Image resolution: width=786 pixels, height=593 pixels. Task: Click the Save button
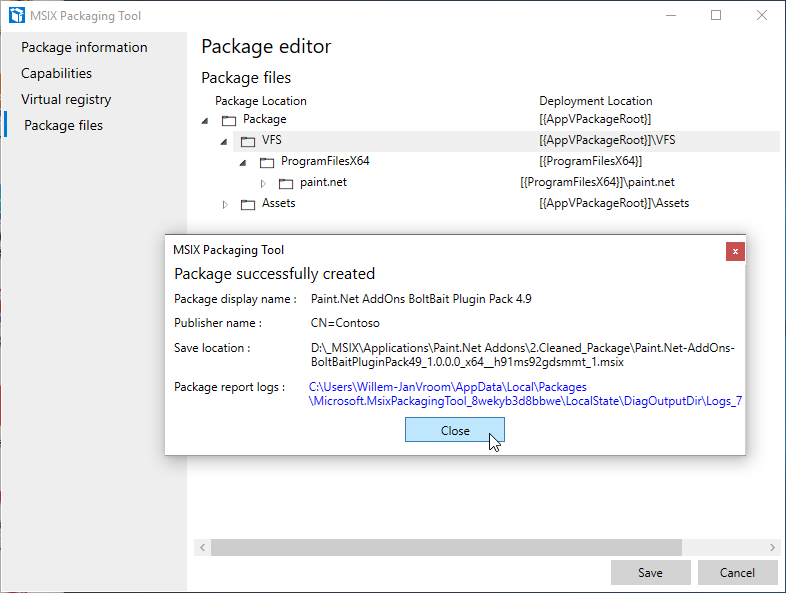(650, 573)
